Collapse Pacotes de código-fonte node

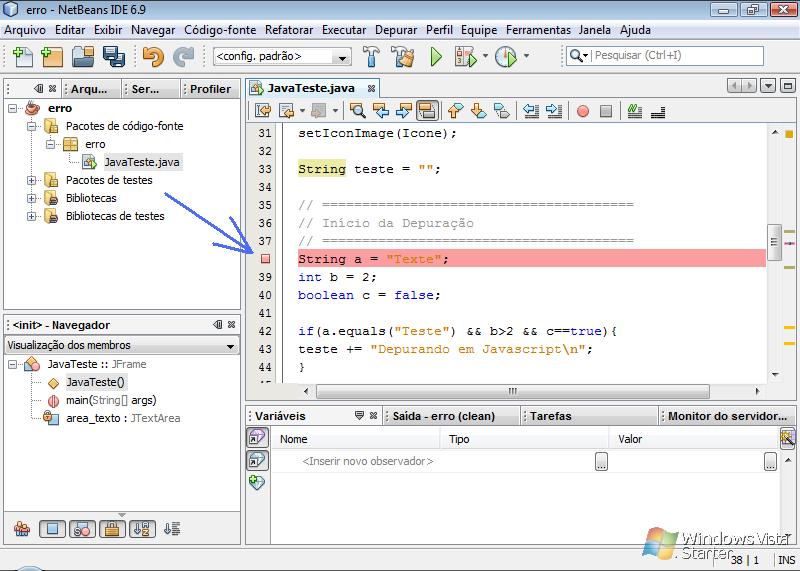pyautogui.click(x=32, y=126)
